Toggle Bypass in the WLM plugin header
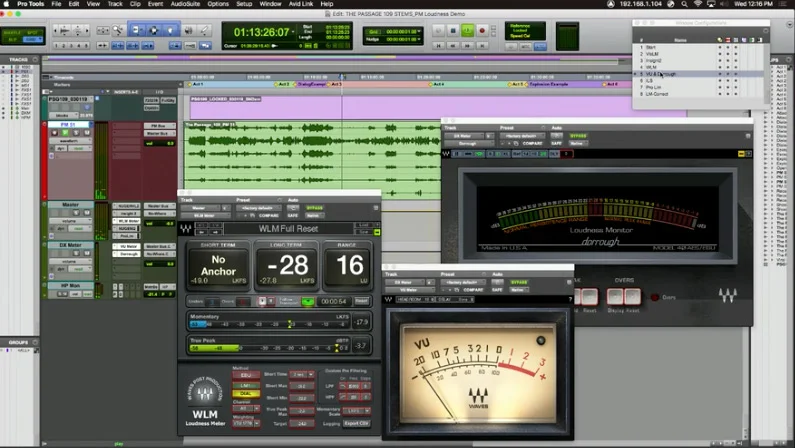The height and width of the screenshot is (448, 795). 314,208
